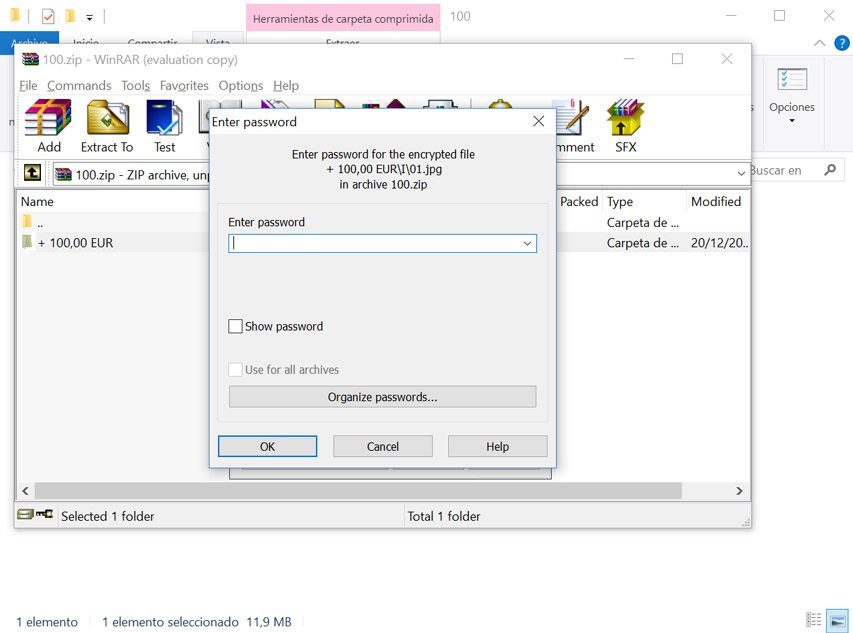Viewport: 853px width, 633px height.
Task: Open the WinRAR address bar dropdown
Action: point(741,174)
